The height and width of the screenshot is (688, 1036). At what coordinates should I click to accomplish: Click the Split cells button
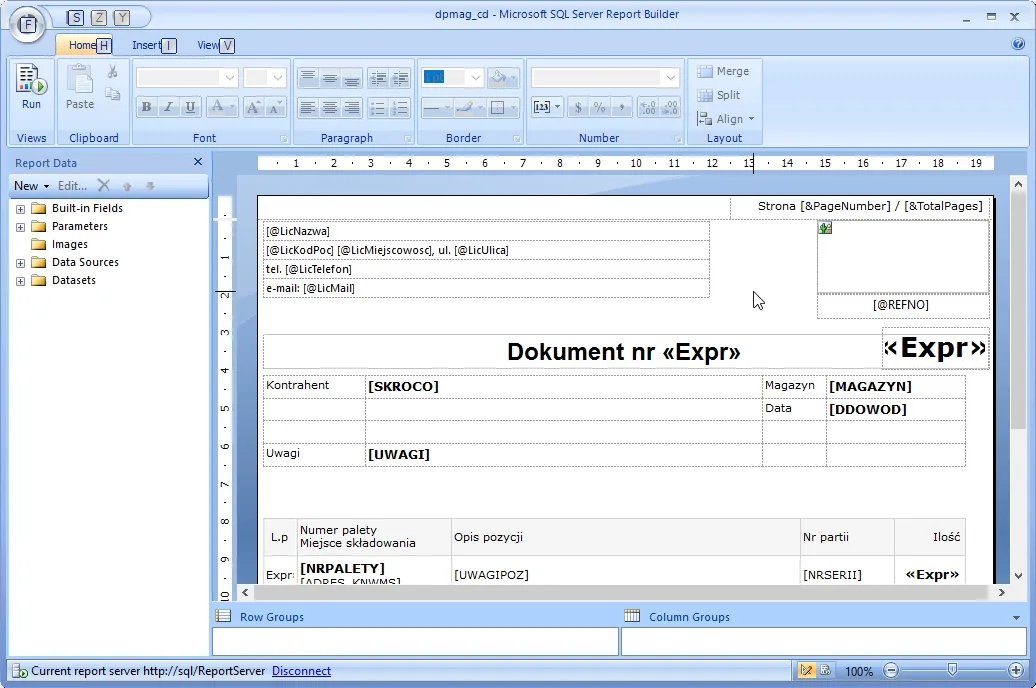click(x=719, y=95)
